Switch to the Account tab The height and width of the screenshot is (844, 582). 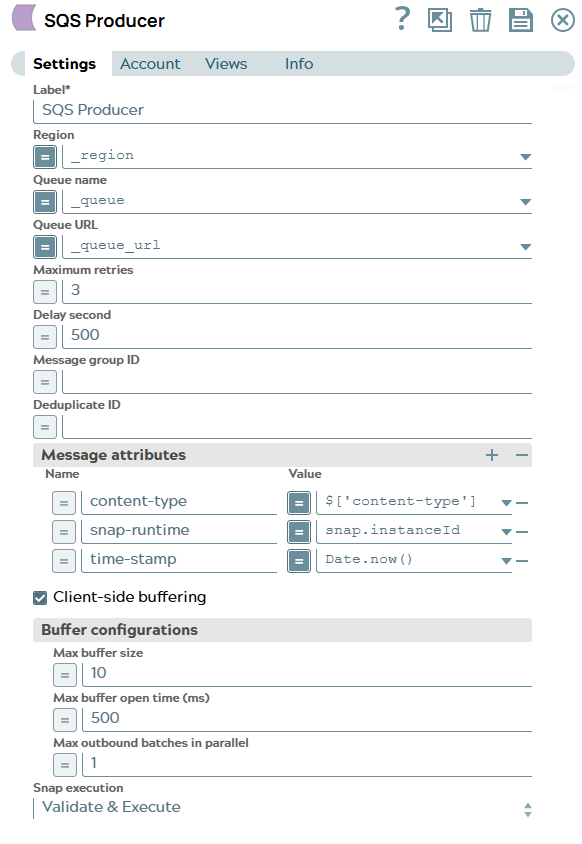tap(150, 64)
